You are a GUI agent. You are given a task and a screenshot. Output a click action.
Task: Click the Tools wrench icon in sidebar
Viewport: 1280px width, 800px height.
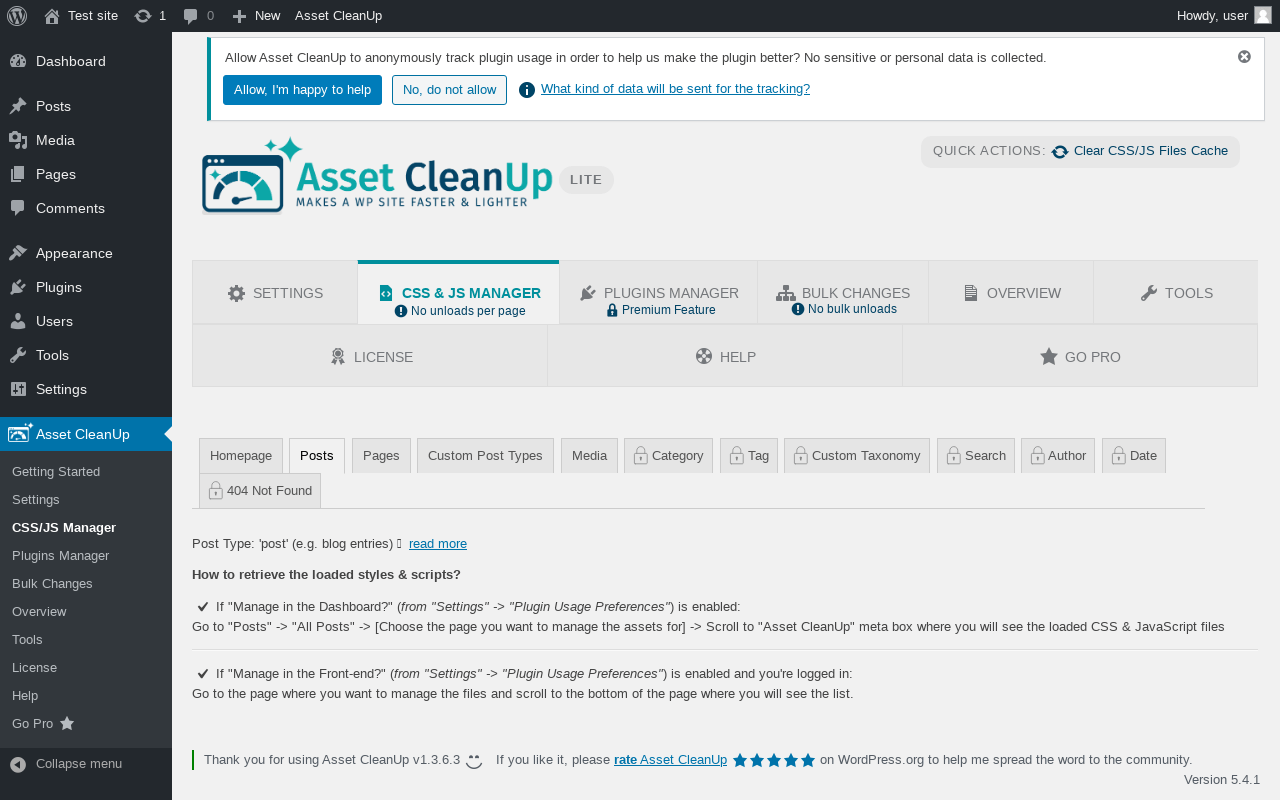tap(18, 355)
